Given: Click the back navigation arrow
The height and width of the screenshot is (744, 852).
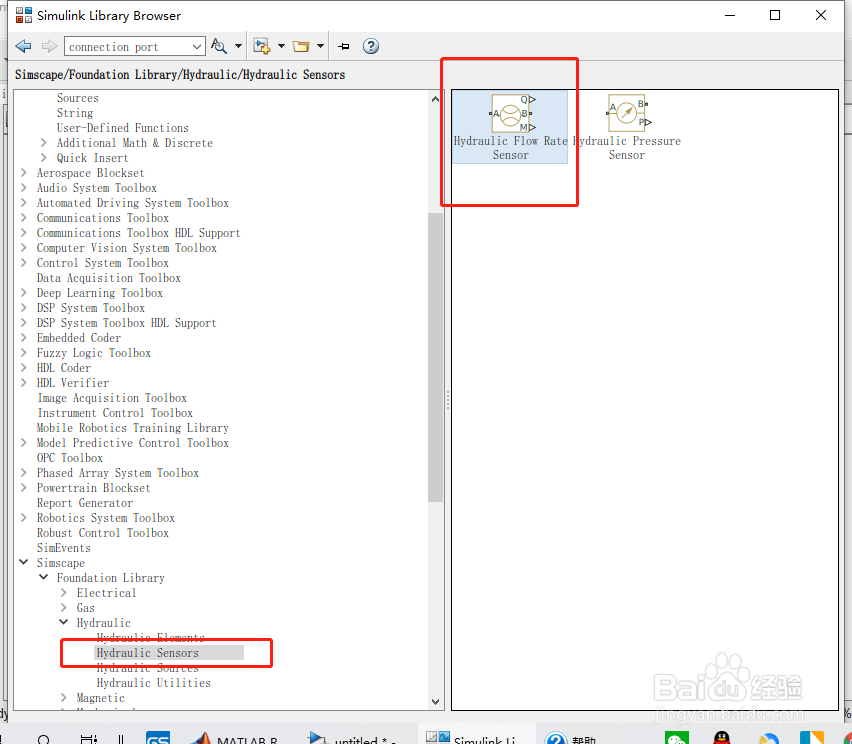Looking at the screenshot, I should (x=23, y=46).
